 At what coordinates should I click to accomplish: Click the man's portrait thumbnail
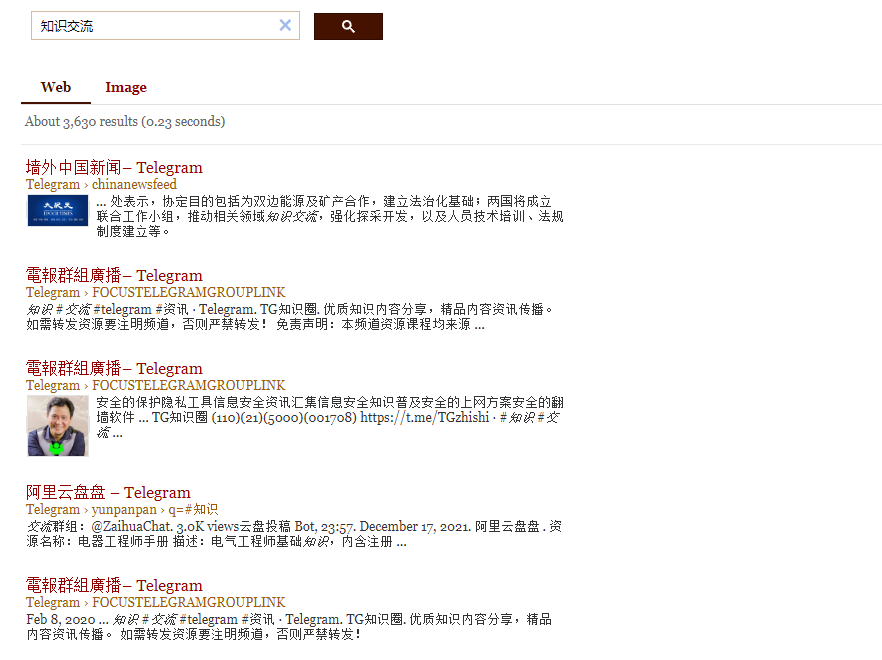tap(58, 425)
